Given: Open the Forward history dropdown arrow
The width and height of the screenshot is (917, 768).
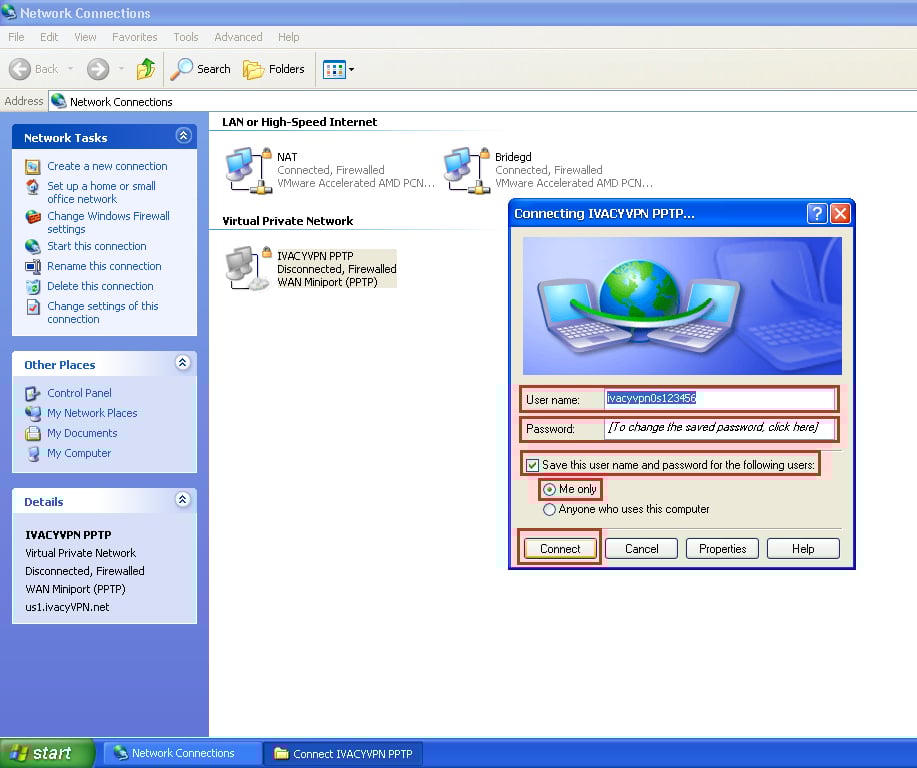Looking at the screenshot, I should click(x=121, y=69).
